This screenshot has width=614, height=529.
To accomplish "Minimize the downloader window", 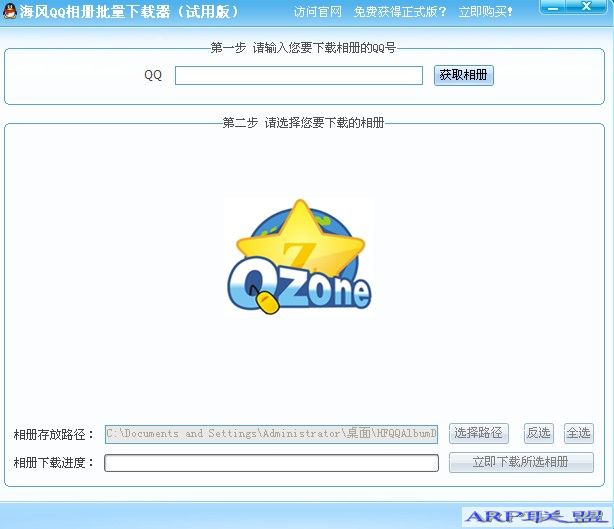I will [553, 7].
